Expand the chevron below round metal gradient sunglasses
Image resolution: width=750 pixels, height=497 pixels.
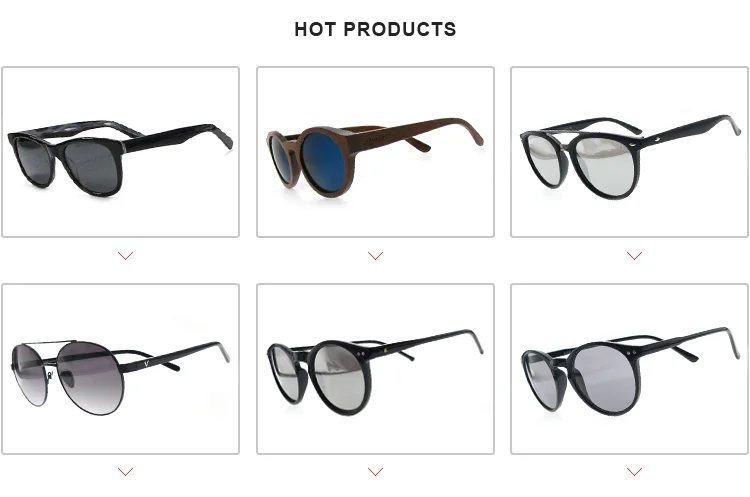coord(125,472)
